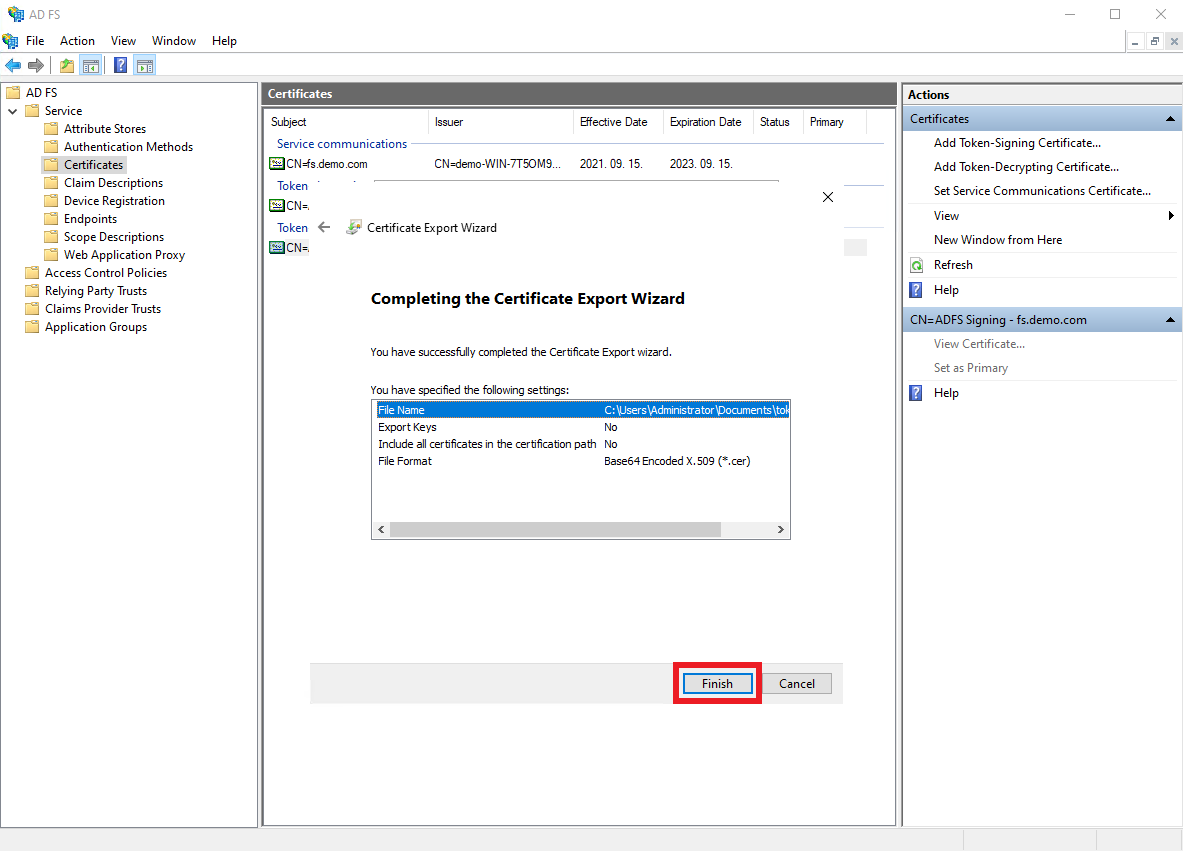Select the File Name settings row

click(580, 410)
